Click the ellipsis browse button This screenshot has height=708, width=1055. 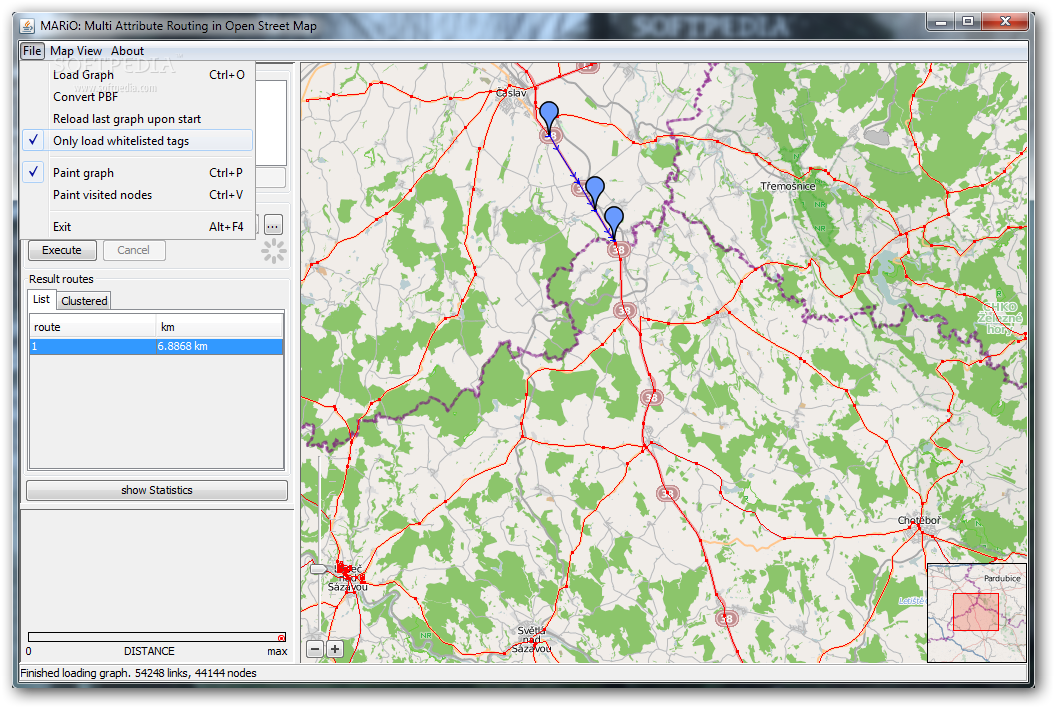click(x=273, y=225)
